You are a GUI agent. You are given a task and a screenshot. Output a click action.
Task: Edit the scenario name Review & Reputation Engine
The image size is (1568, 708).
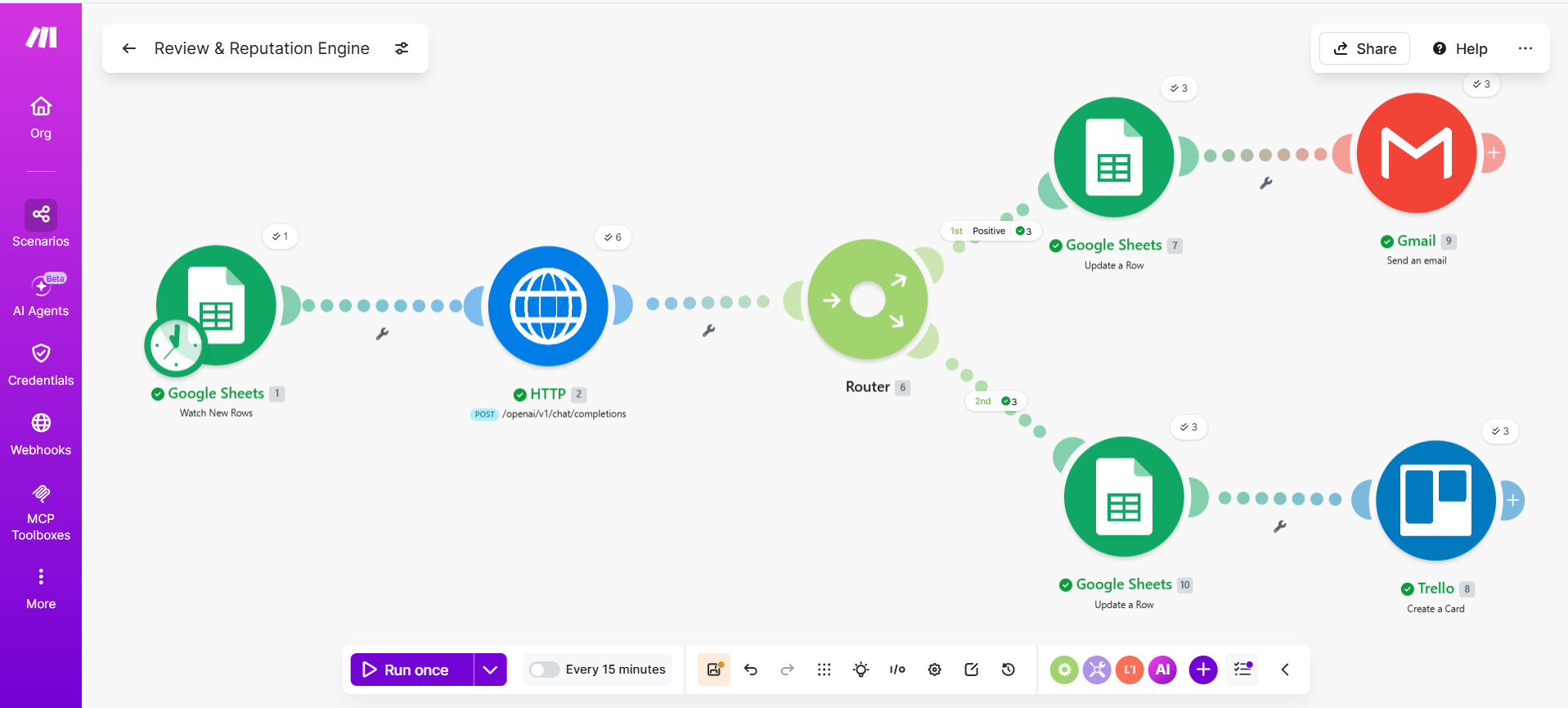point(262,48)
